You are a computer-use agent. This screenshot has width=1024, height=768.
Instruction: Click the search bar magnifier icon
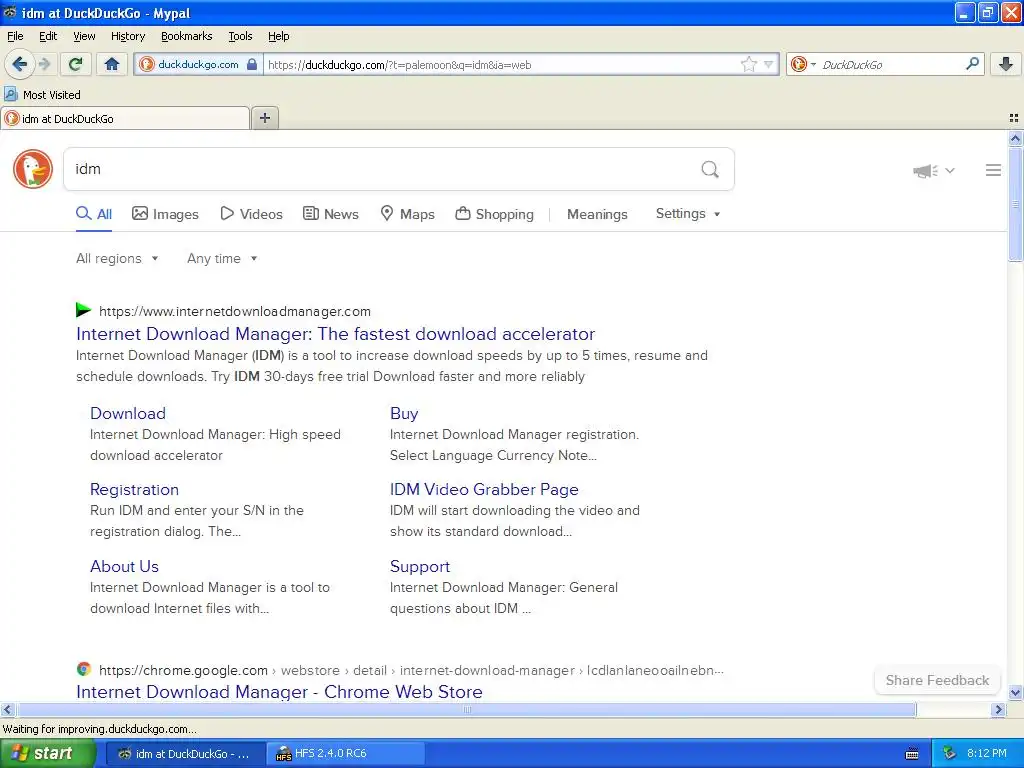click(x=972, y=64)
